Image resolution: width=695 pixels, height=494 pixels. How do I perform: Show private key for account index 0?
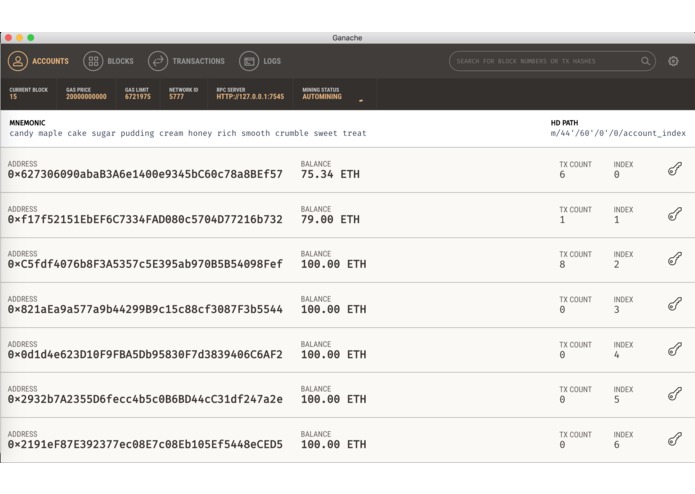click(675, 169)
